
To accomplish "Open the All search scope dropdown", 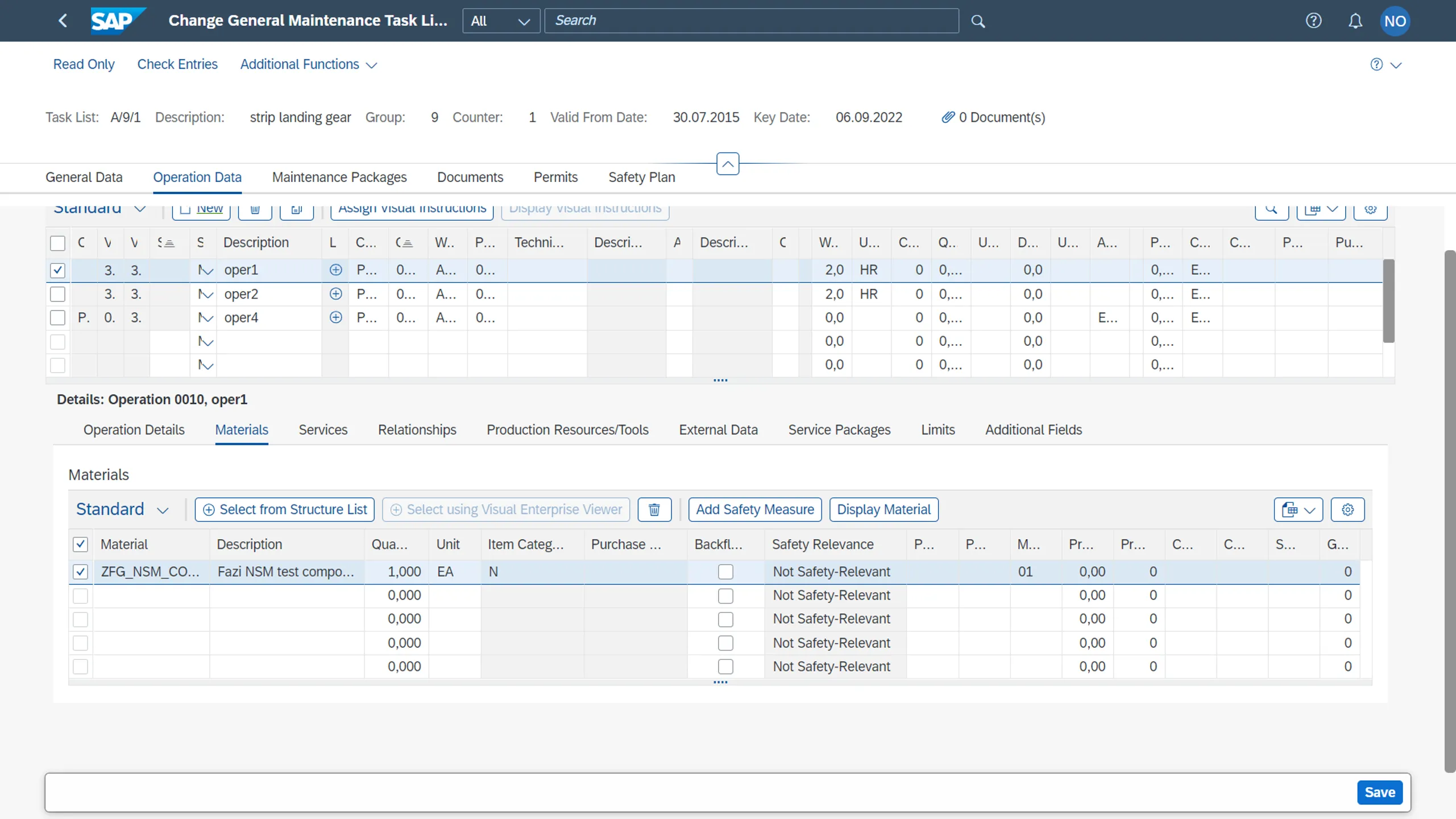I will [x=500, y=20].
